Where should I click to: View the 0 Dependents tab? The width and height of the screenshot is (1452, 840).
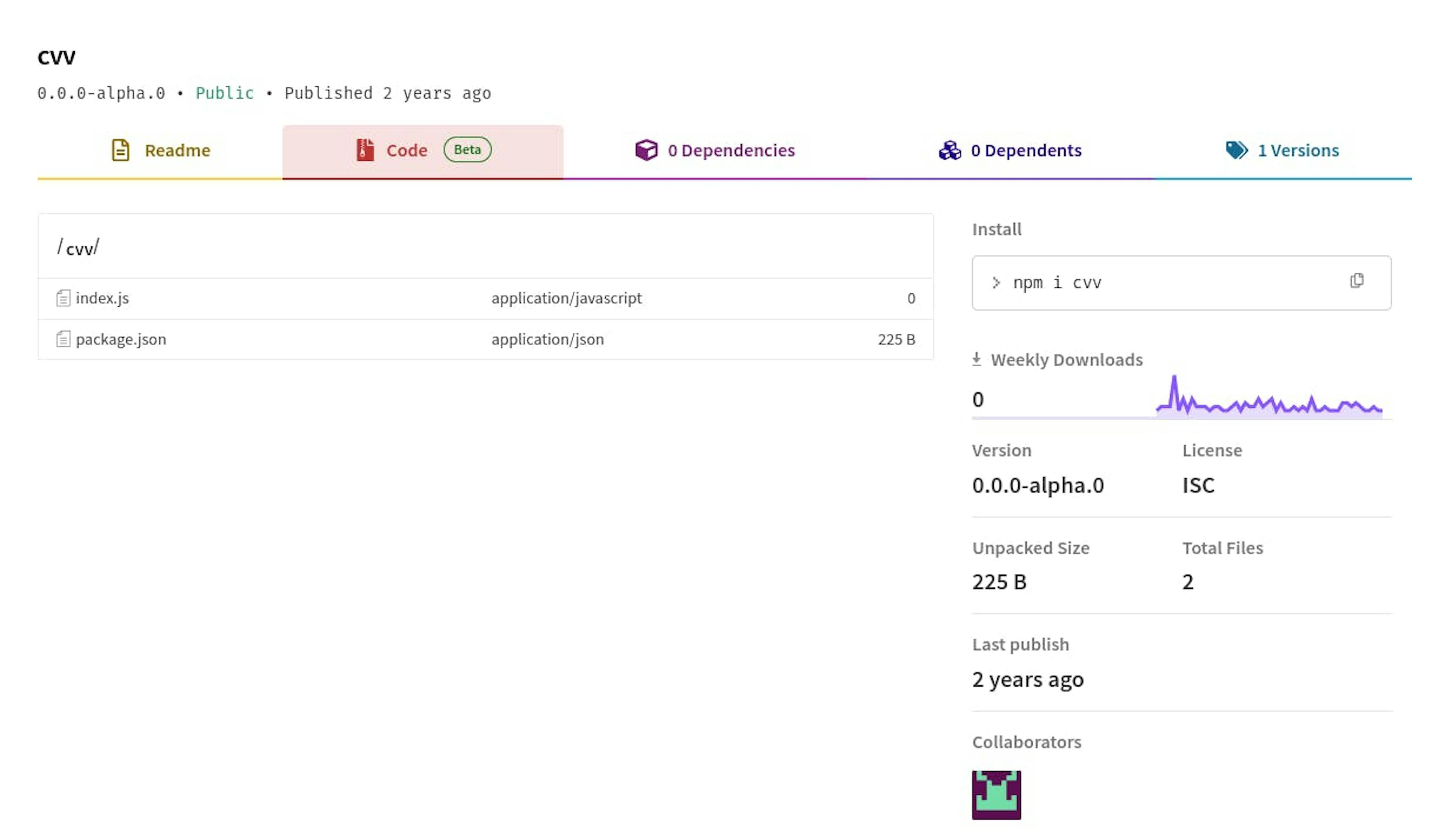pos(1010,151)
